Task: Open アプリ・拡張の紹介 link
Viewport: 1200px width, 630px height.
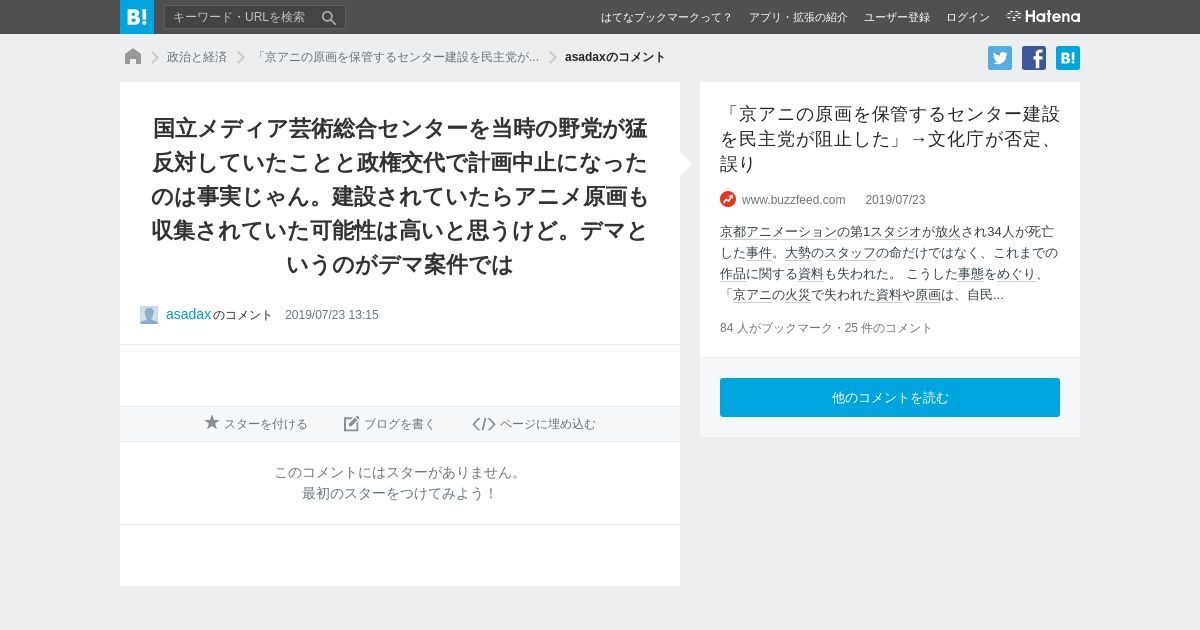Action: pyautogui.click(x=798, y=17)
